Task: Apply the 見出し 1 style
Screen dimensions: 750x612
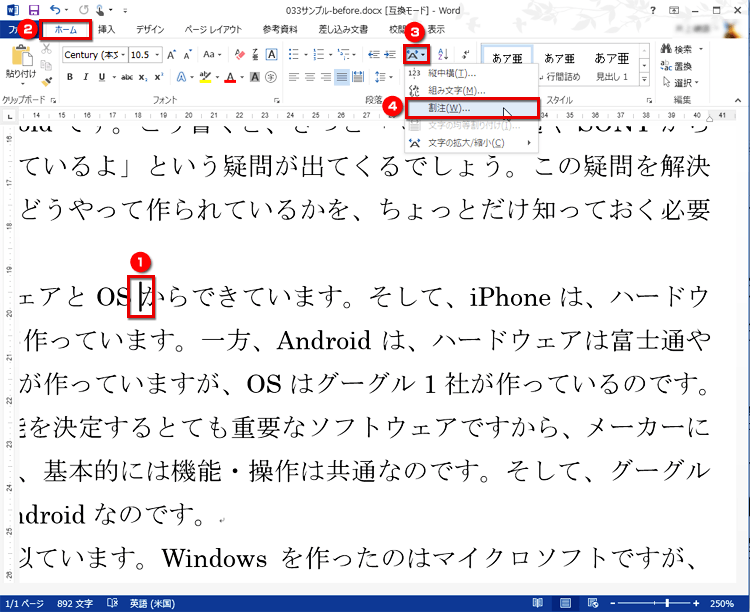Action: (x=611, y=66)
